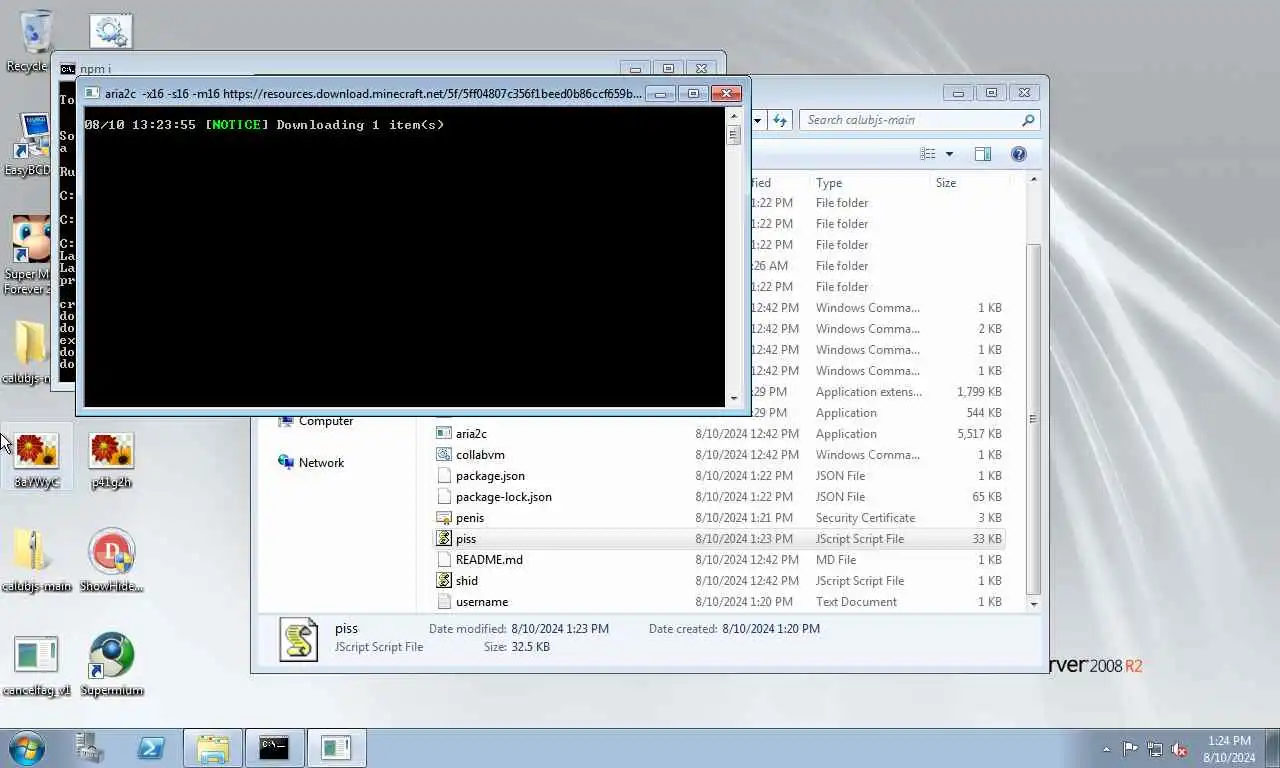Screen dimensions: 1280x768
Task: Click the Explorer file list scroll-down arrow
Action: coord(1033,604)
